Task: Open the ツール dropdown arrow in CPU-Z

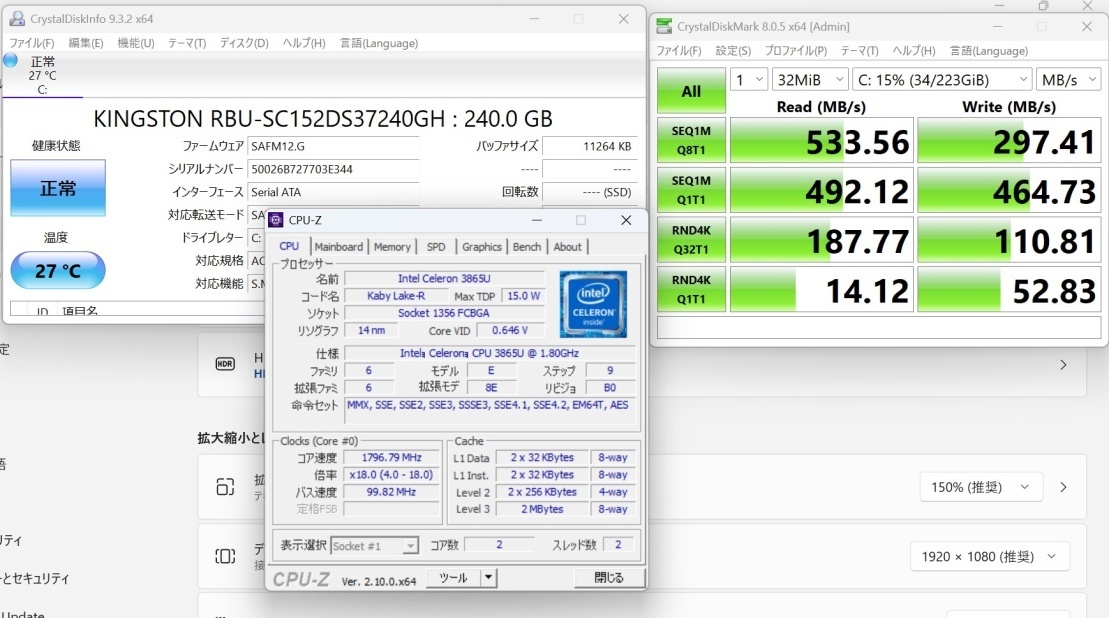Action: pos(488,578)
